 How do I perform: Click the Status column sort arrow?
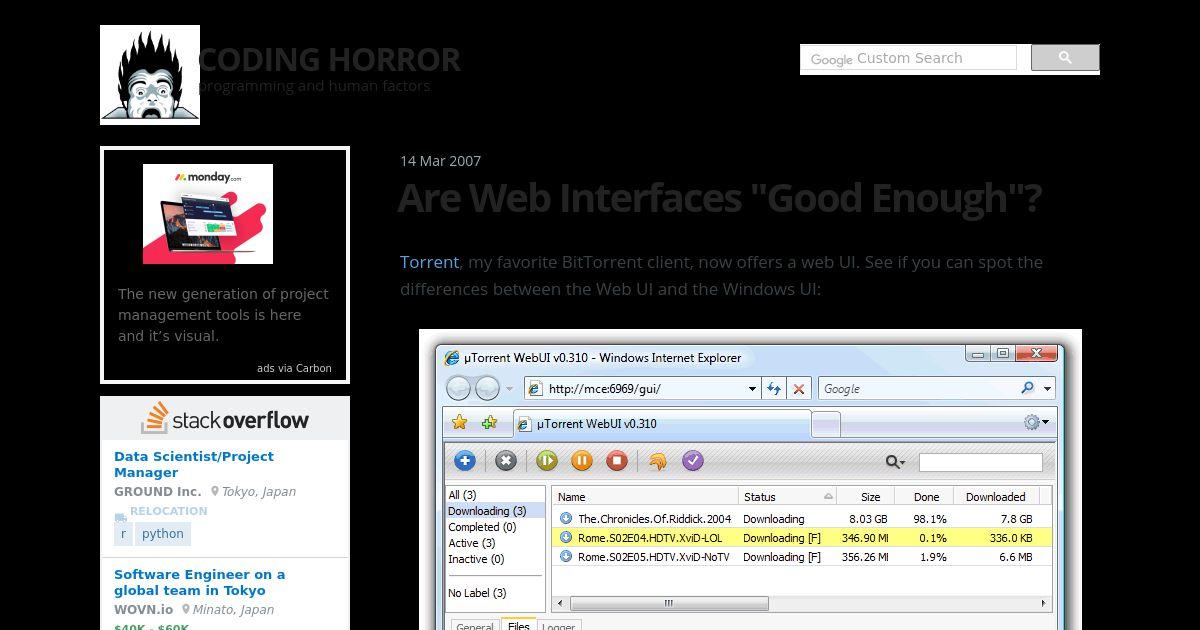pyautogui.click(x=829, y=496)
